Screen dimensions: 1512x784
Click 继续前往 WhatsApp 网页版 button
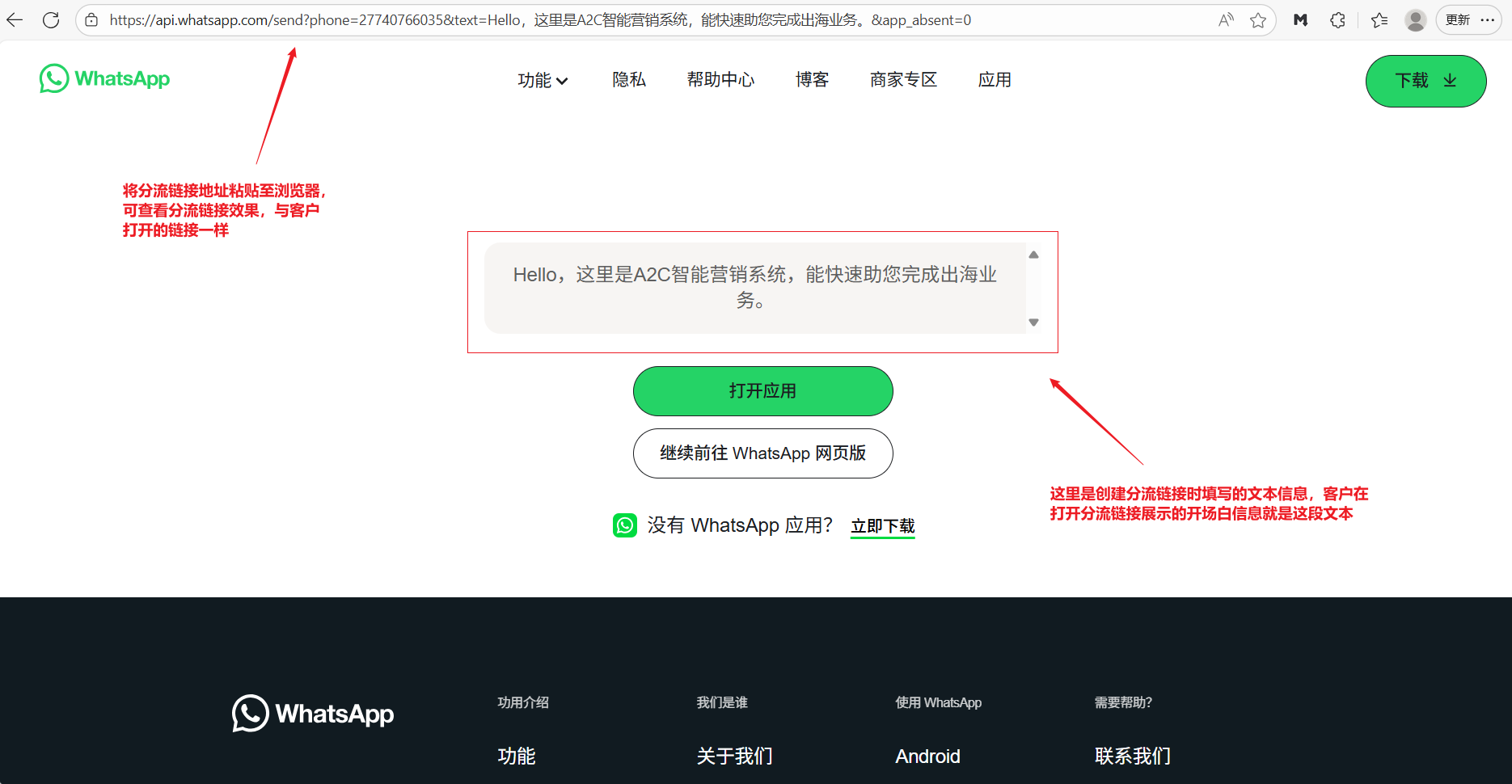coord(762,453)
